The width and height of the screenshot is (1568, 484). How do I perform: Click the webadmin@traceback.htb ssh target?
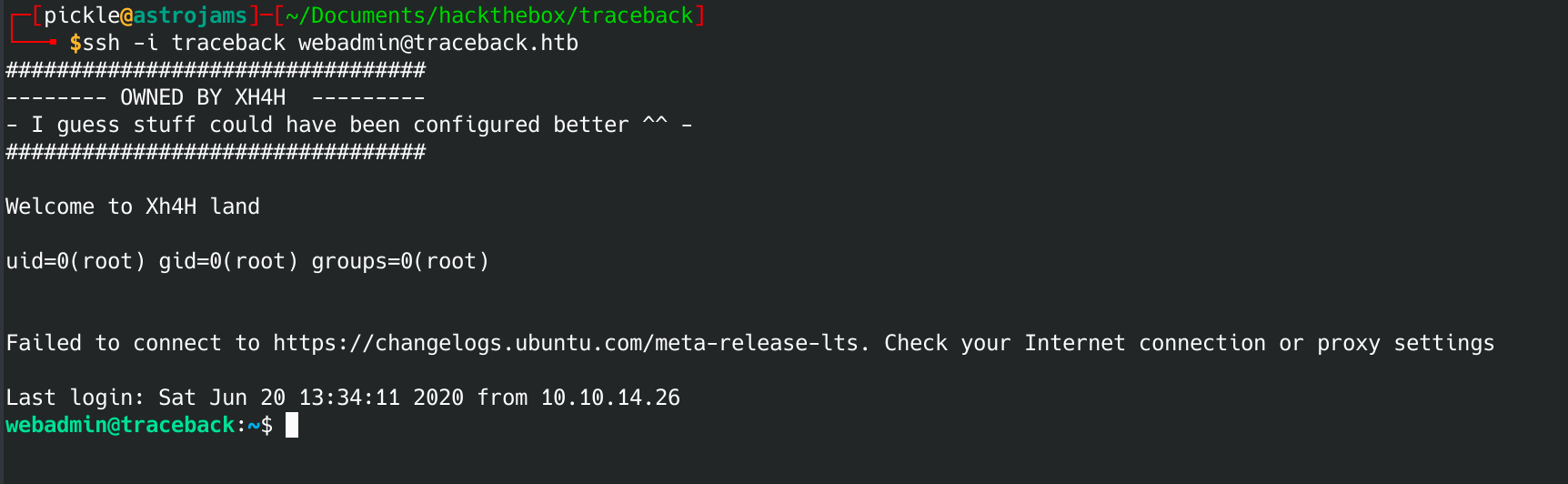[x=437, y=43]
